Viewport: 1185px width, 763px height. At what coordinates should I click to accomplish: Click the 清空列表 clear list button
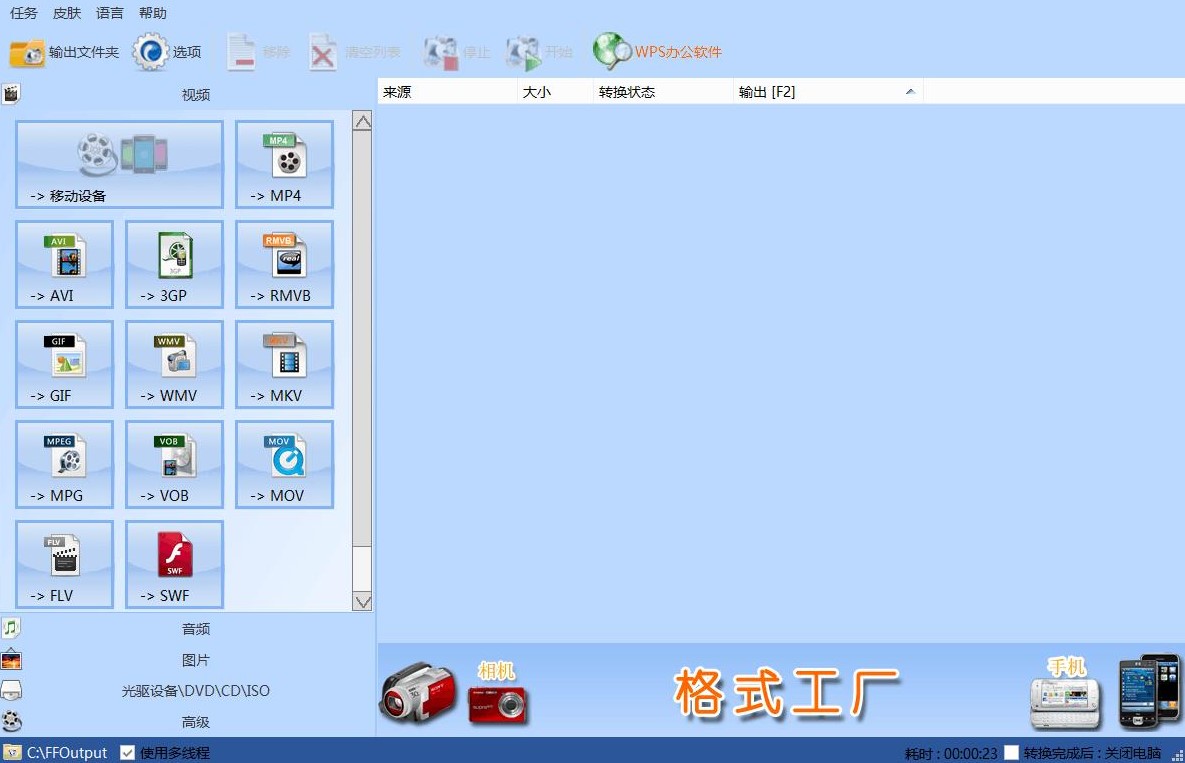coord(354,52)
